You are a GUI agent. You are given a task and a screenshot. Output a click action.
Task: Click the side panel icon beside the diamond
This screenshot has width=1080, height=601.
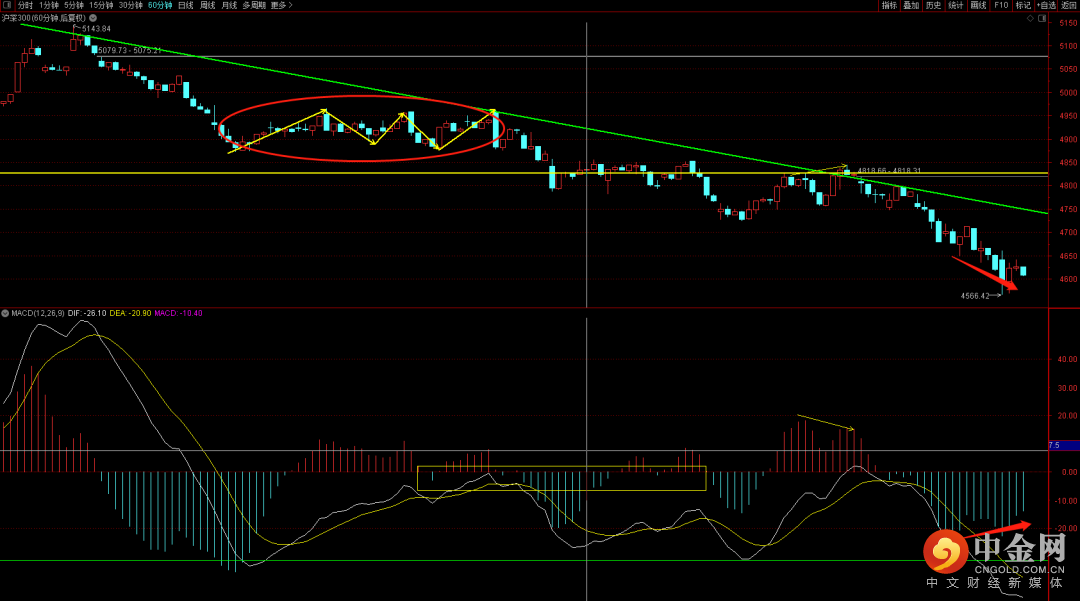pyautogui.click(x=1044, y=18)
